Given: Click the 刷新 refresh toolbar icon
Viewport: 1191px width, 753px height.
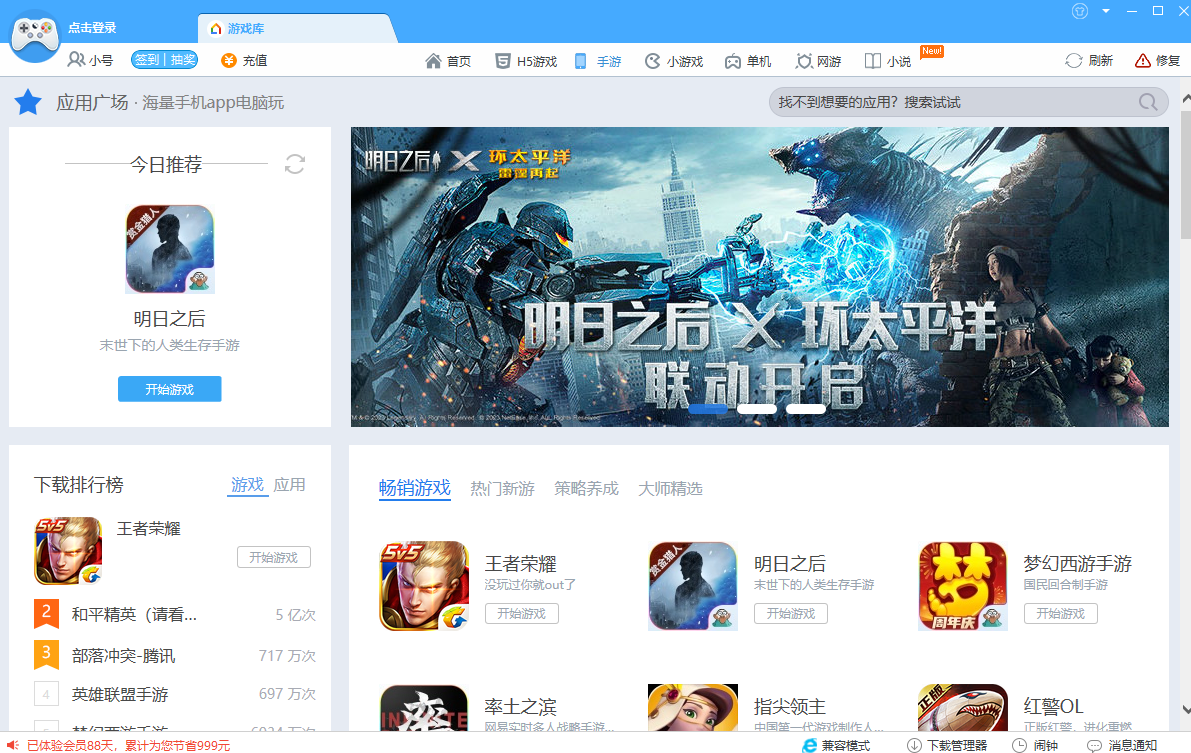Looking at the screenshot, I should pyautogui.click(x=1074, y=61).
